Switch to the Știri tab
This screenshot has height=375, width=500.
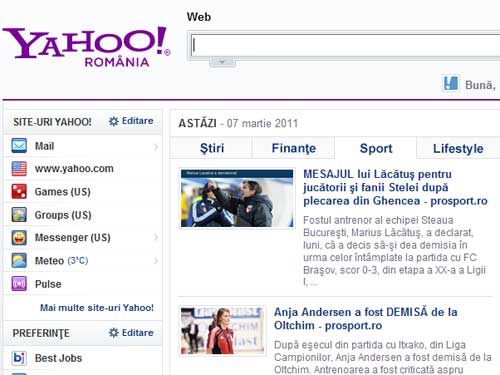212,148
